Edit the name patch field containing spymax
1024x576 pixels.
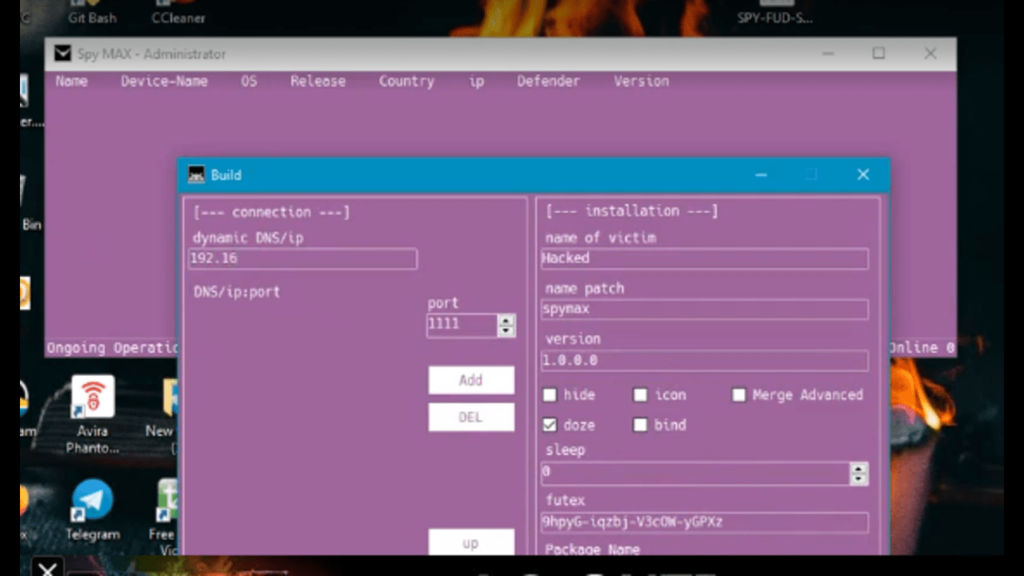click(705, 309)
